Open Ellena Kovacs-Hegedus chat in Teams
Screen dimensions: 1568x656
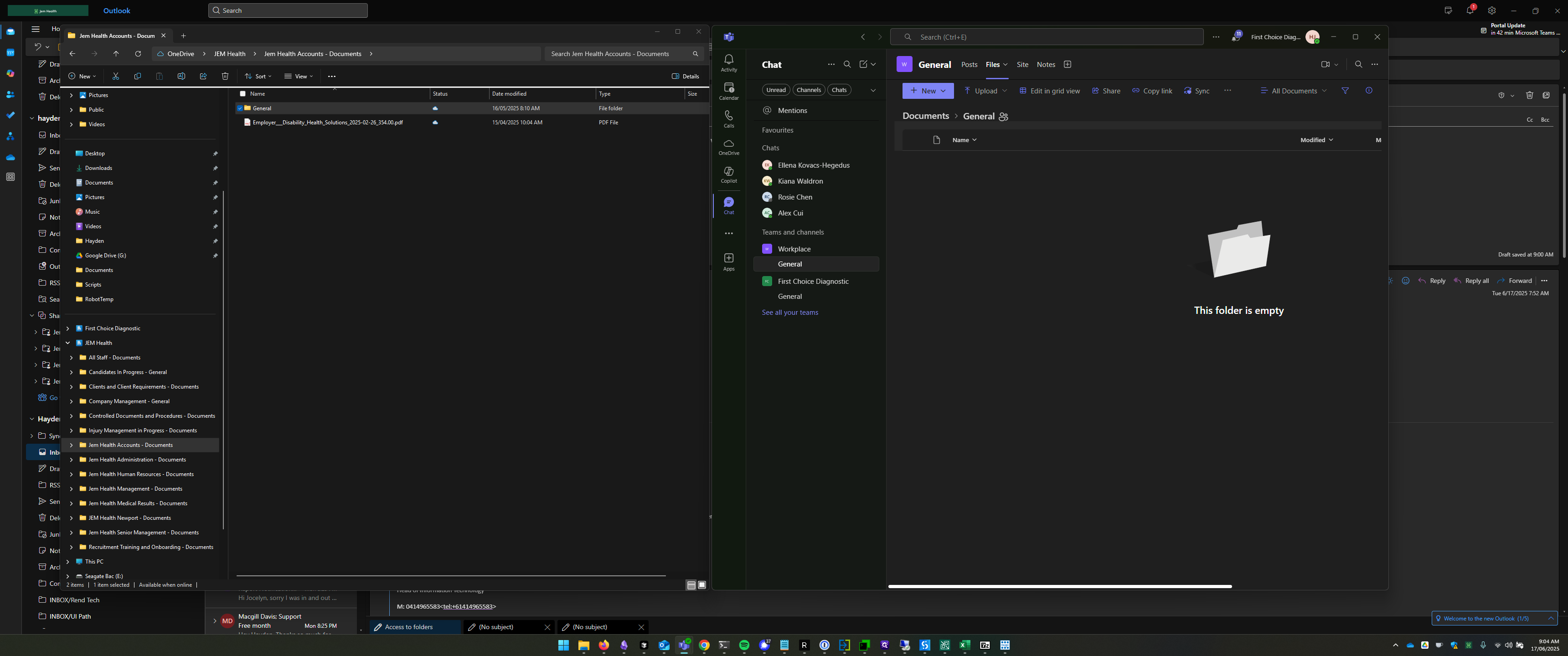click(816, 165)
